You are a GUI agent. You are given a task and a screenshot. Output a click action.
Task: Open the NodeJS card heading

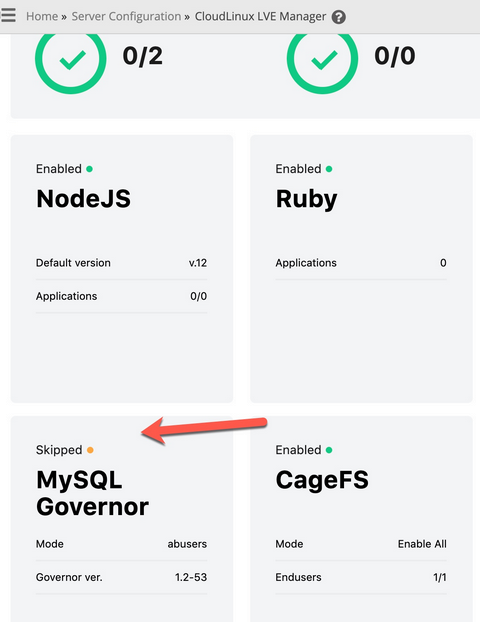click(83, 198)
